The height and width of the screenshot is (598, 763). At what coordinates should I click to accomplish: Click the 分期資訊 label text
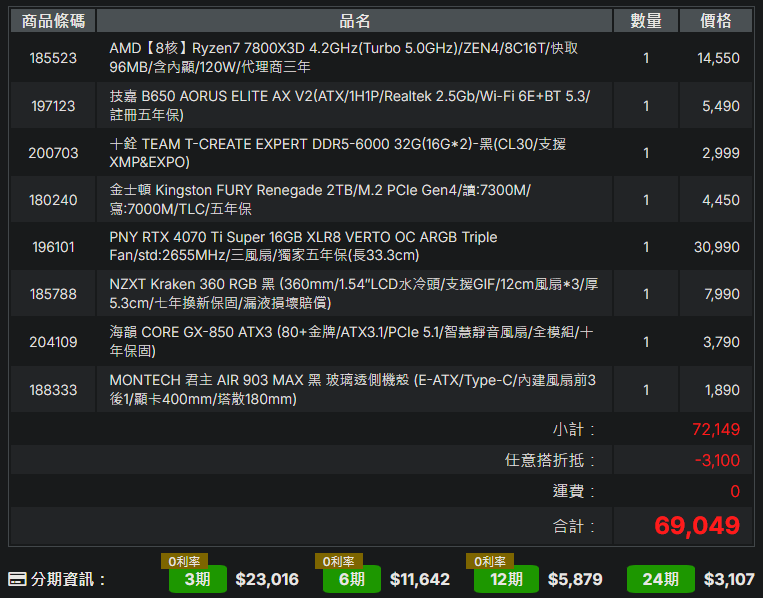67,580
